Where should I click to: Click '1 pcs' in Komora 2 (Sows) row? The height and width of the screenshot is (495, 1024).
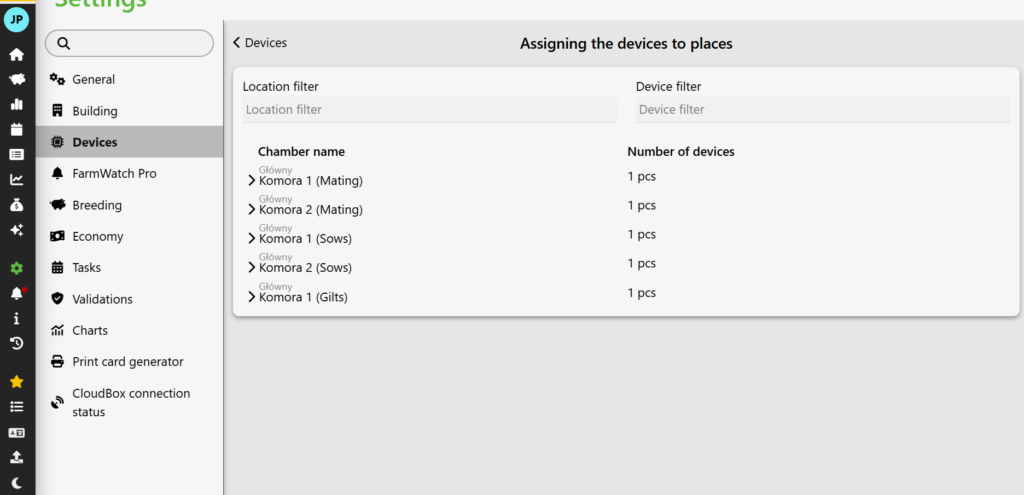click(641, 263)
